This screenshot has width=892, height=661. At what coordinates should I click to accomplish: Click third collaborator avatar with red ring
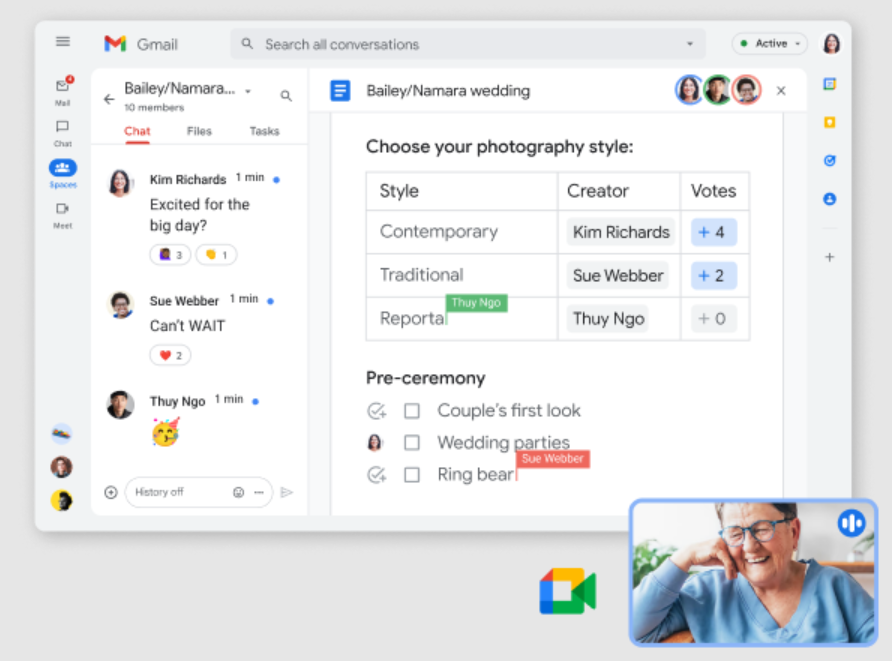coord(746,90)
